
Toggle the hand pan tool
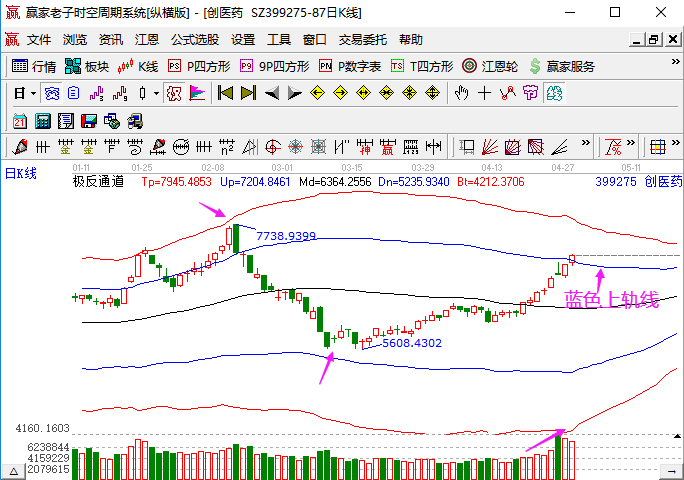tap(461, 93)
